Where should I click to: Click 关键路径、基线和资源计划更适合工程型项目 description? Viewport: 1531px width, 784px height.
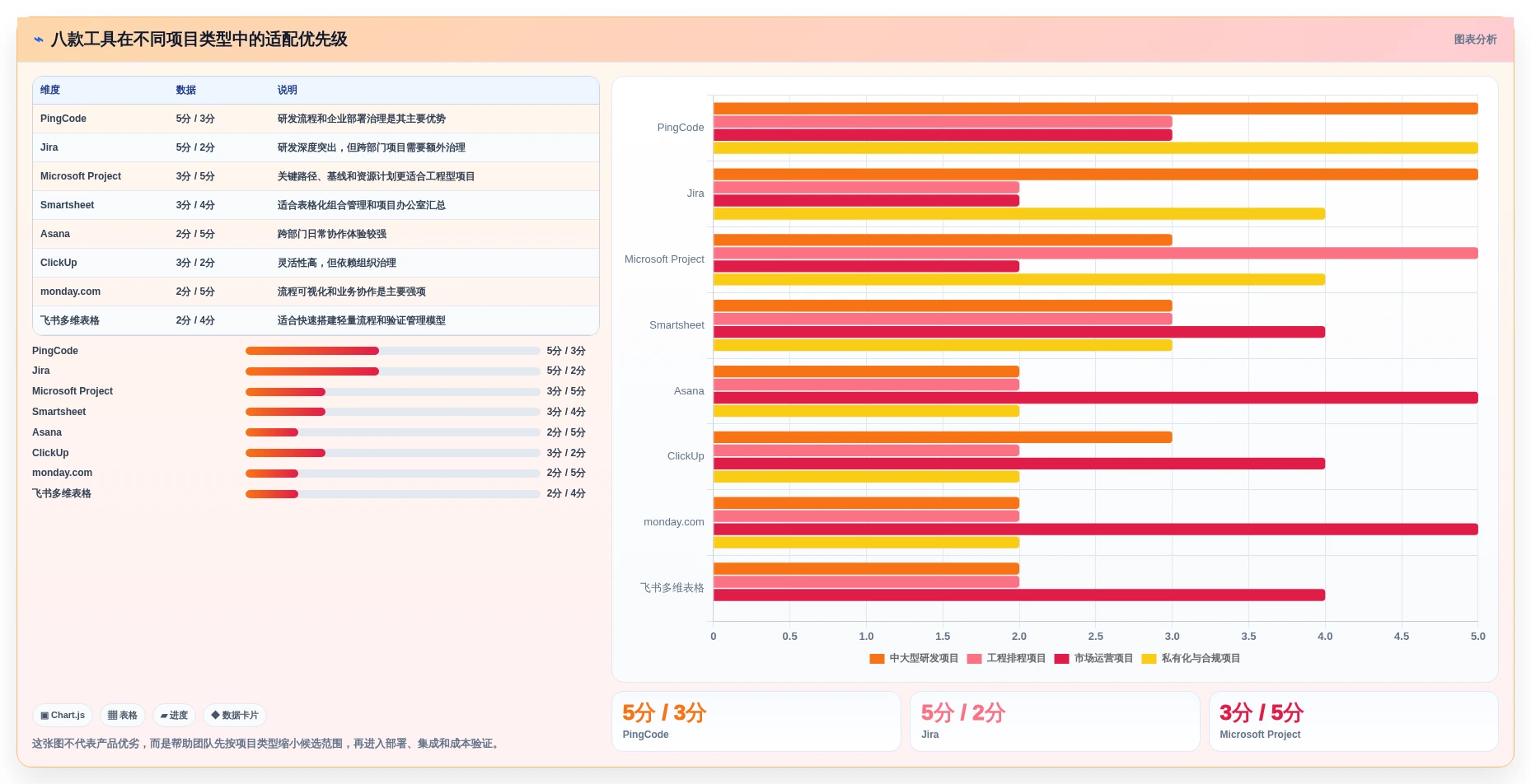(x=377, y=176)
